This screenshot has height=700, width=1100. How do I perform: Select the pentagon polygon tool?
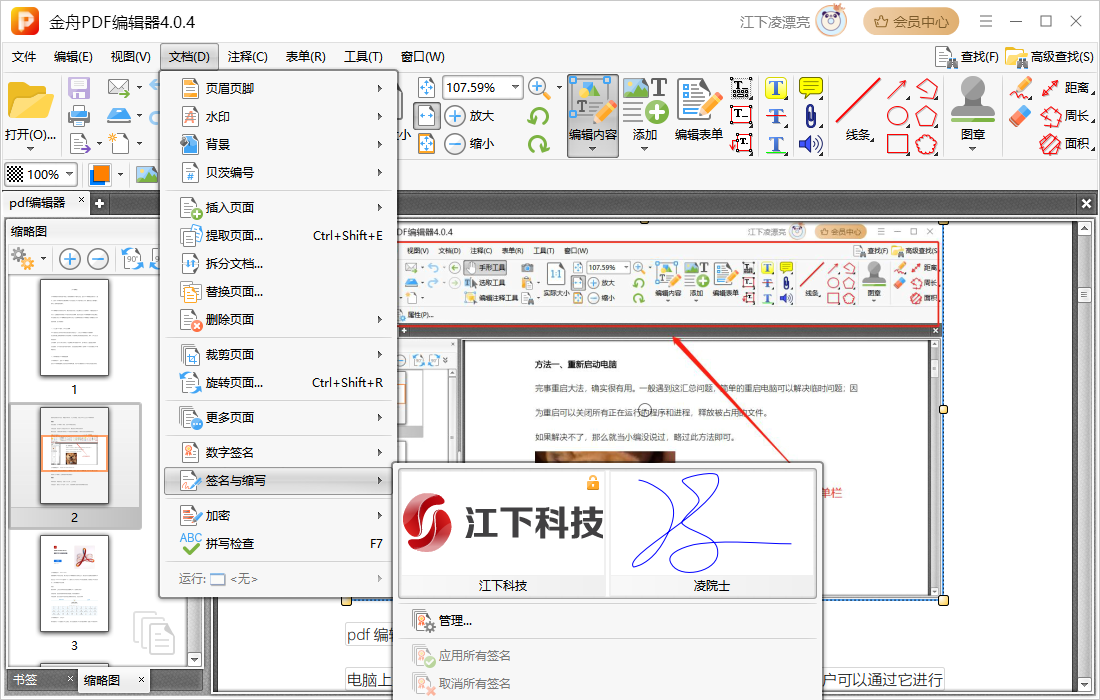tap(926, 116)
